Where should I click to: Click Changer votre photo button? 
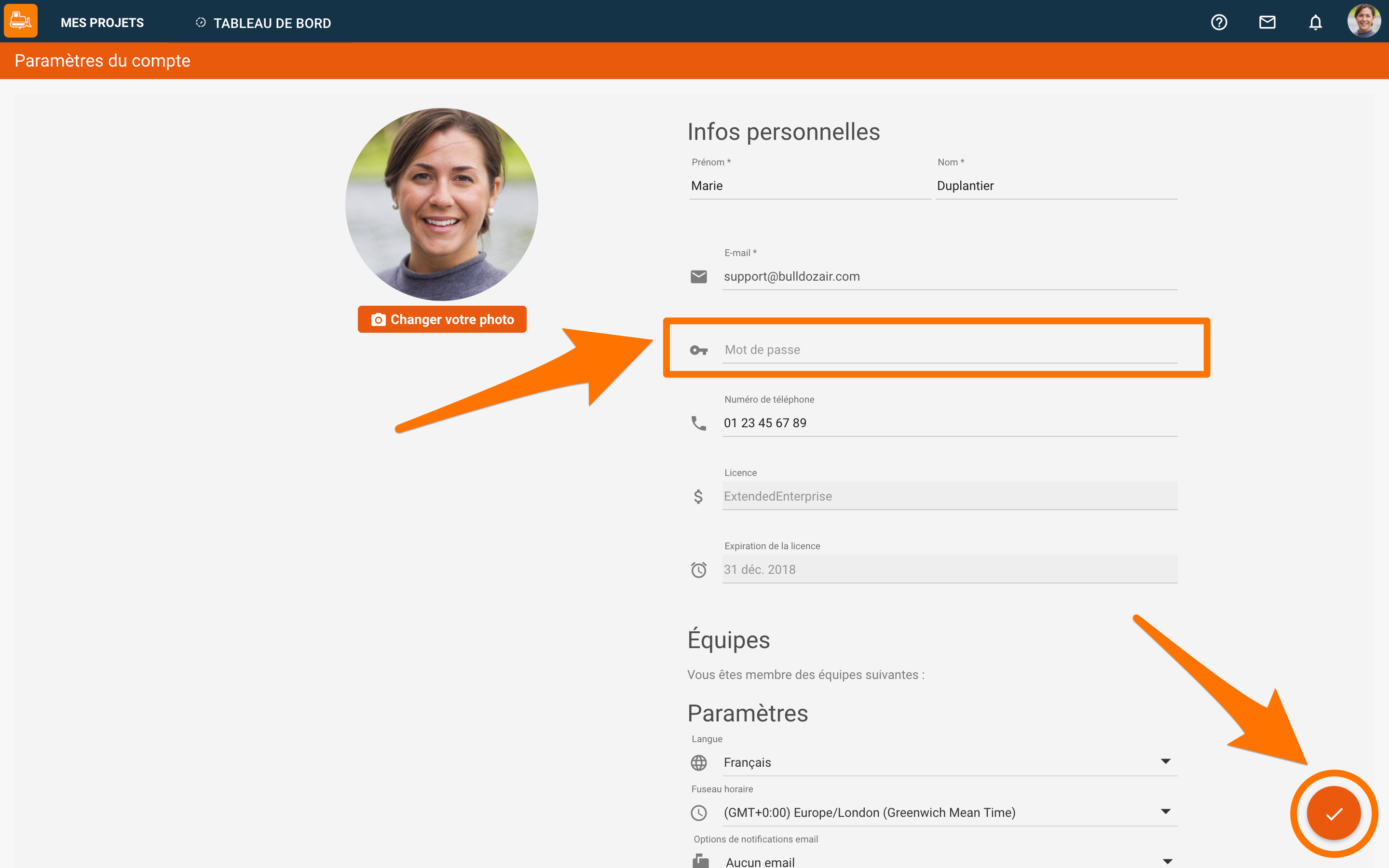tap(442, 319)
